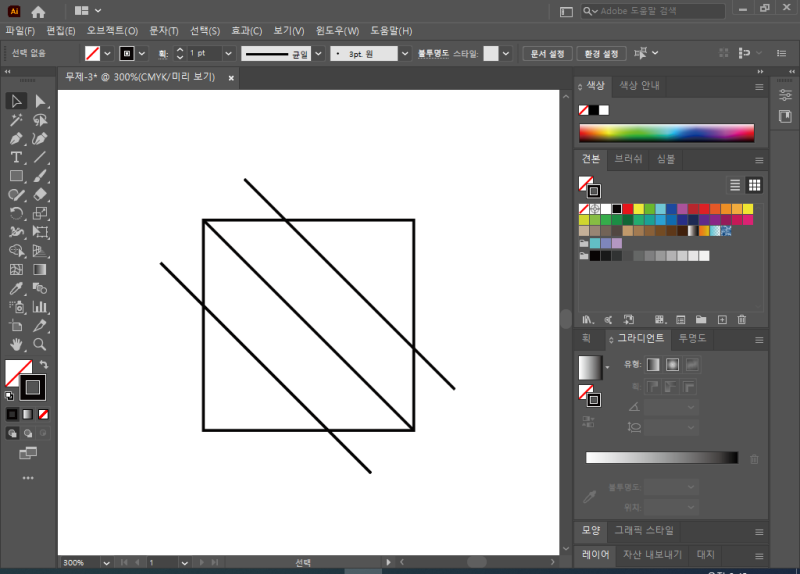Click the gradient slider bar

click(662, 458)
